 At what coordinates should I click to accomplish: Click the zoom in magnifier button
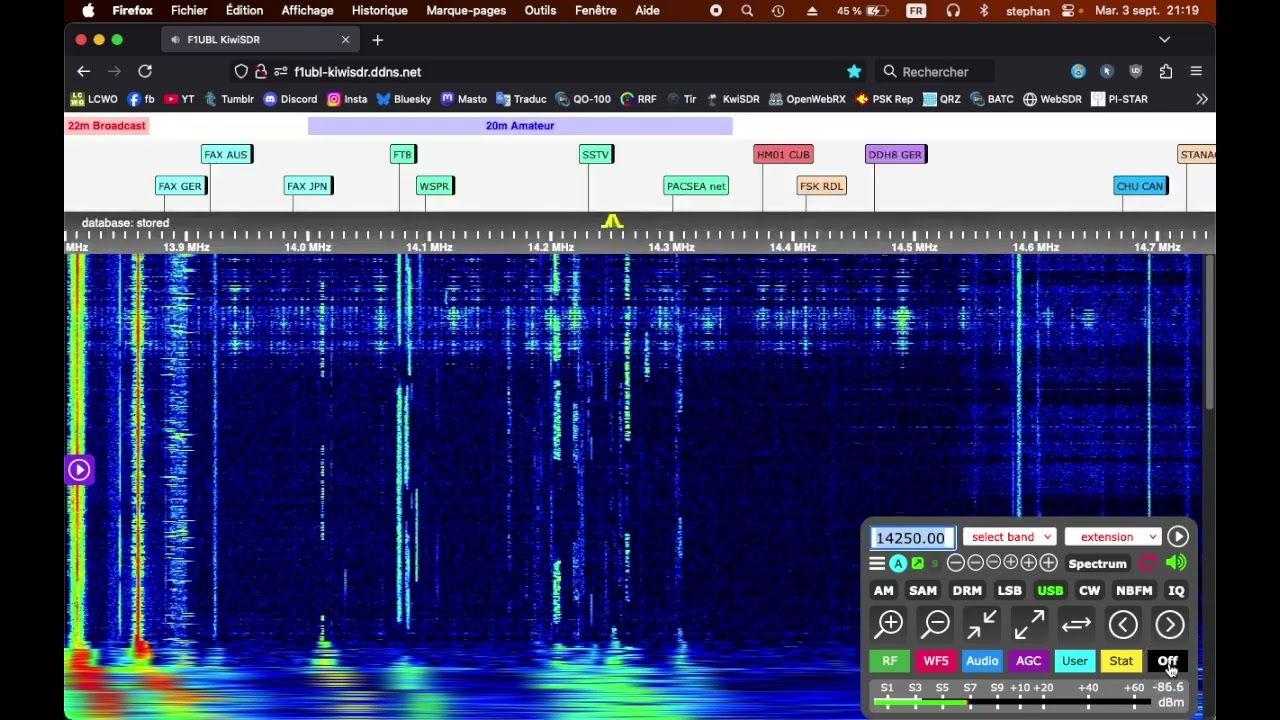[x=889, y=625]
